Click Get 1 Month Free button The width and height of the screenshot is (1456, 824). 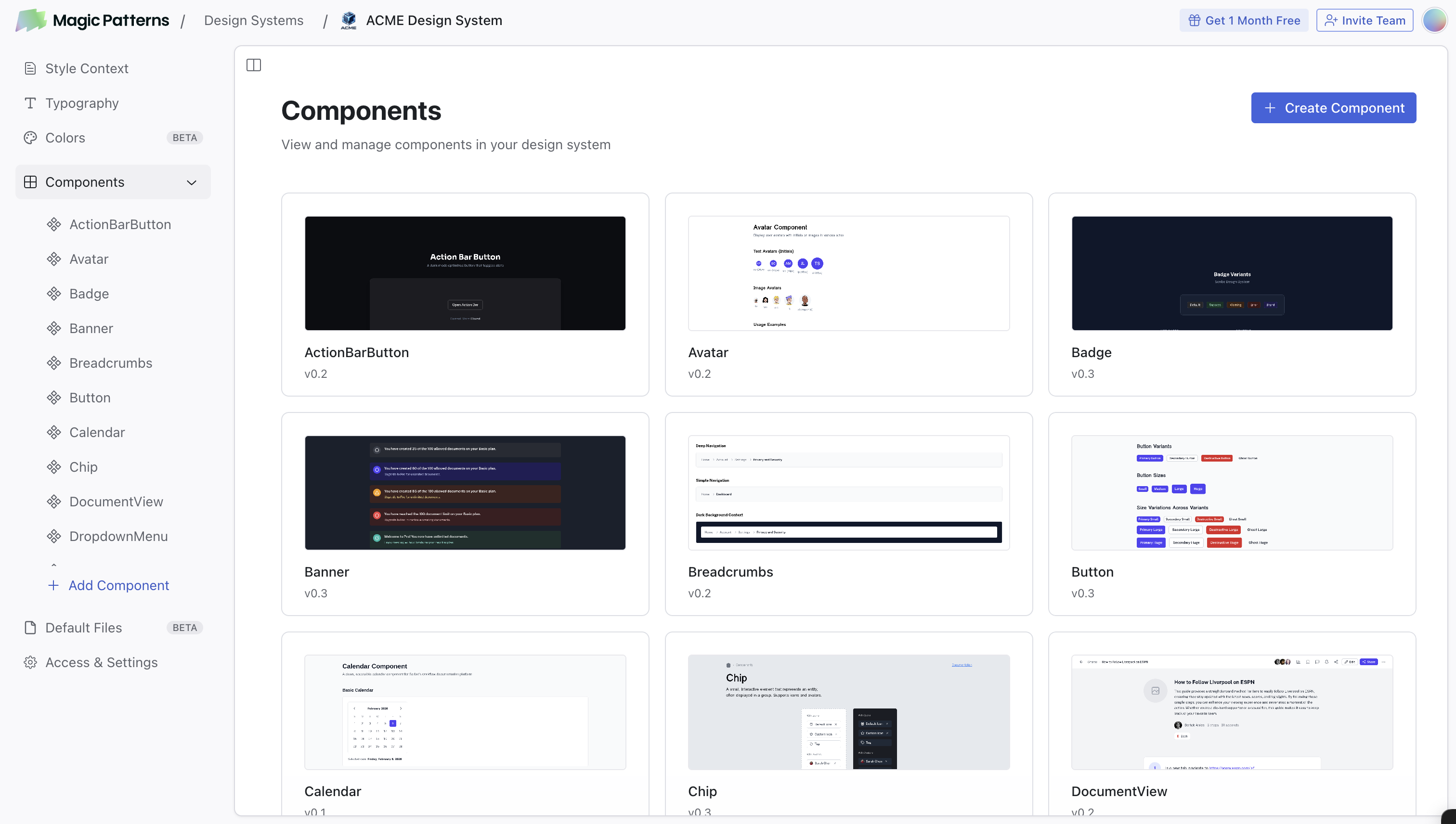pyautogui.click(x=1244, y=20)
